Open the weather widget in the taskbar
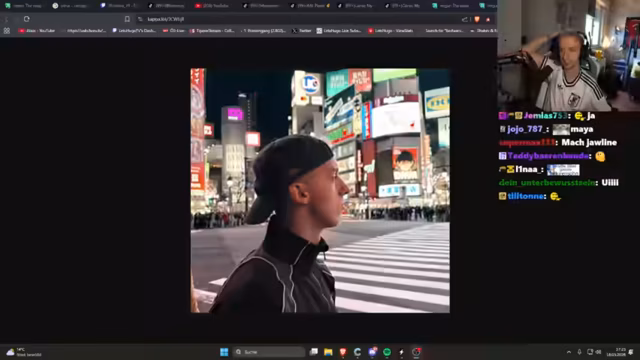This screenshot has width=640, height=360. pos(24,352)
